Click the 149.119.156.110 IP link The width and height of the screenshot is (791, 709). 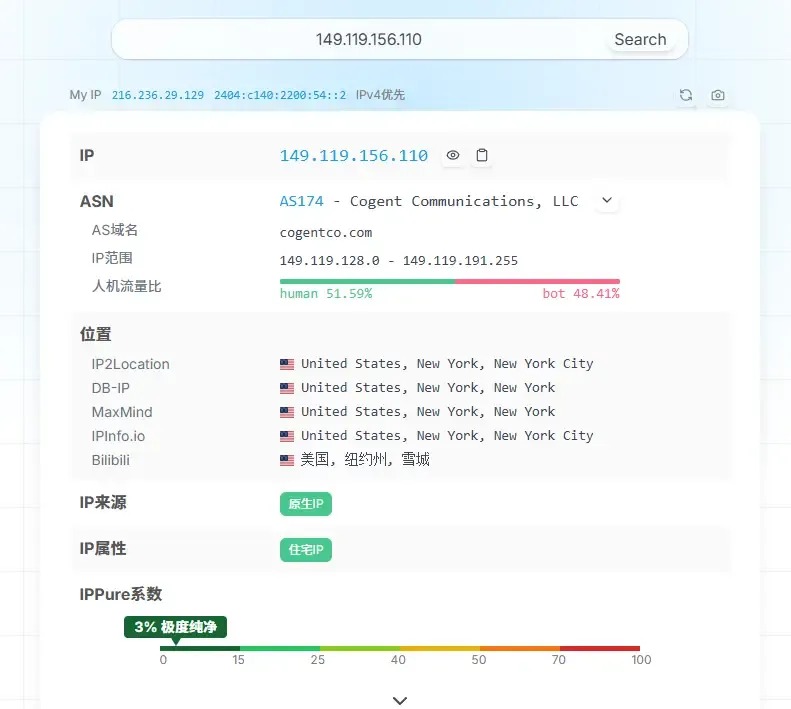point(354,155)
